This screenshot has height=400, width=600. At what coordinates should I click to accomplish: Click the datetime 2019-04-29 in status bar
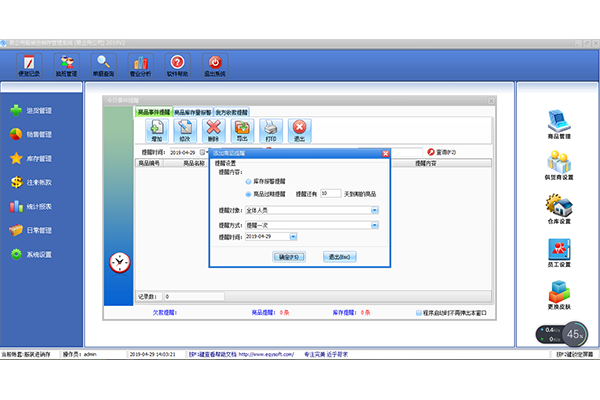click(152, 354)
